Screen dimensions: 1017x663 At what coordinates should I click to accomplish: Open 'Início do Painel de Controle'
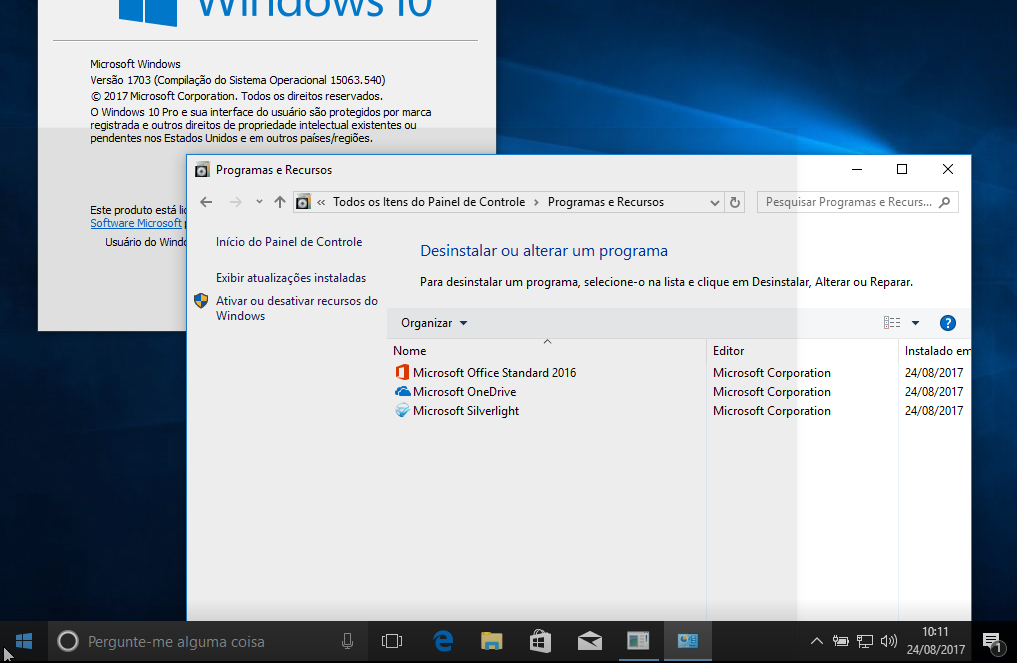click(x=289, y=242)
